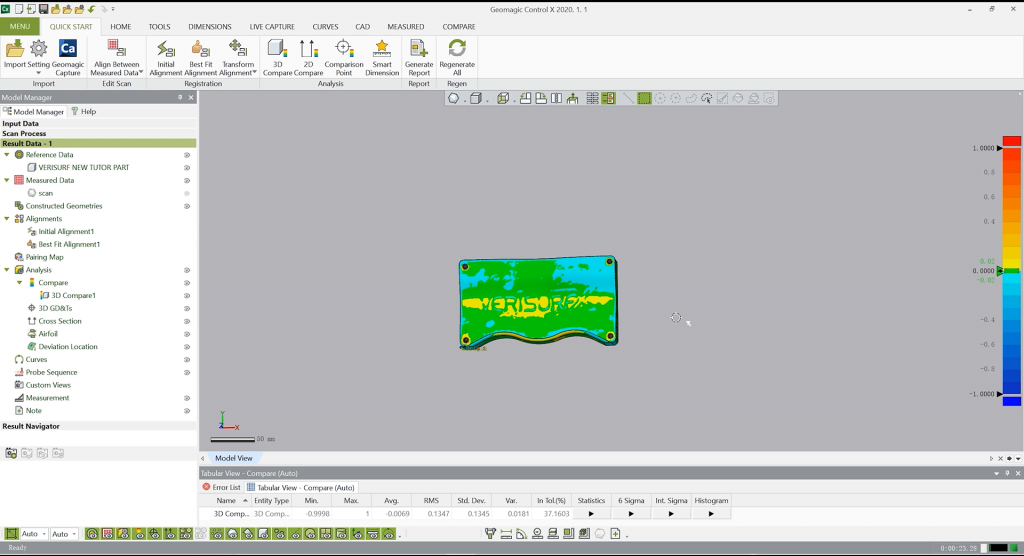The height and width of the screenshot is (556, 1024).
Task: Start the Initial Alignment tool
Action: pos(166,57)
